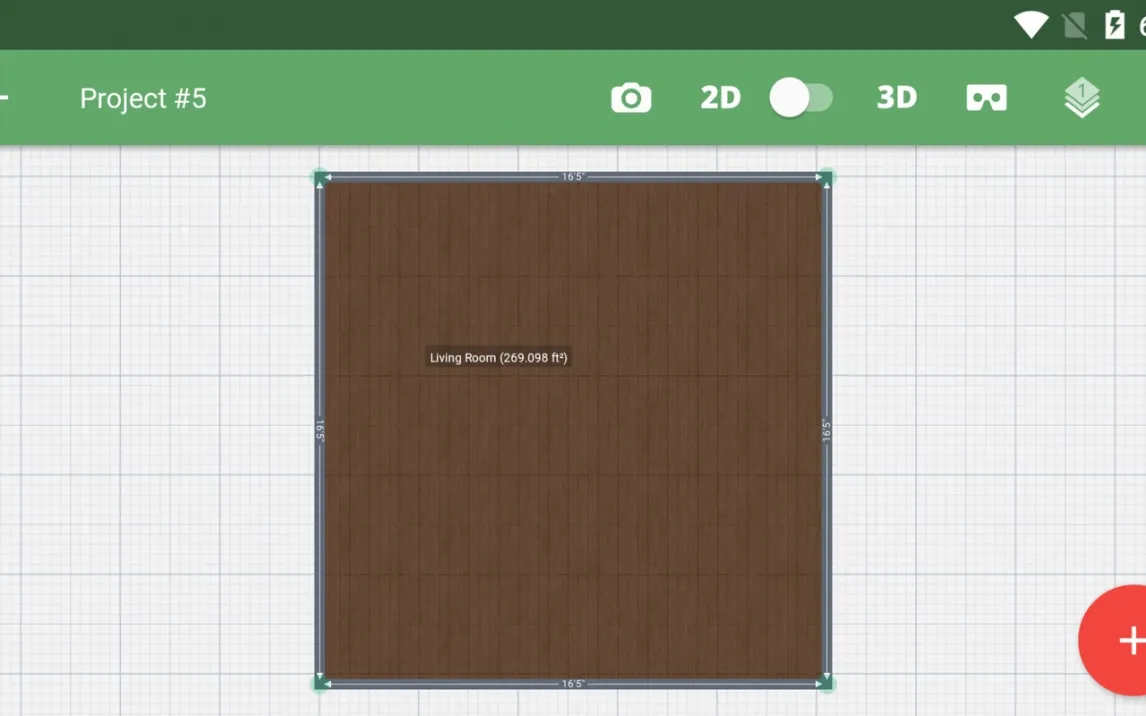Tap the Project #5 title
Viewport: 1146px width, 716px height.
143,98
